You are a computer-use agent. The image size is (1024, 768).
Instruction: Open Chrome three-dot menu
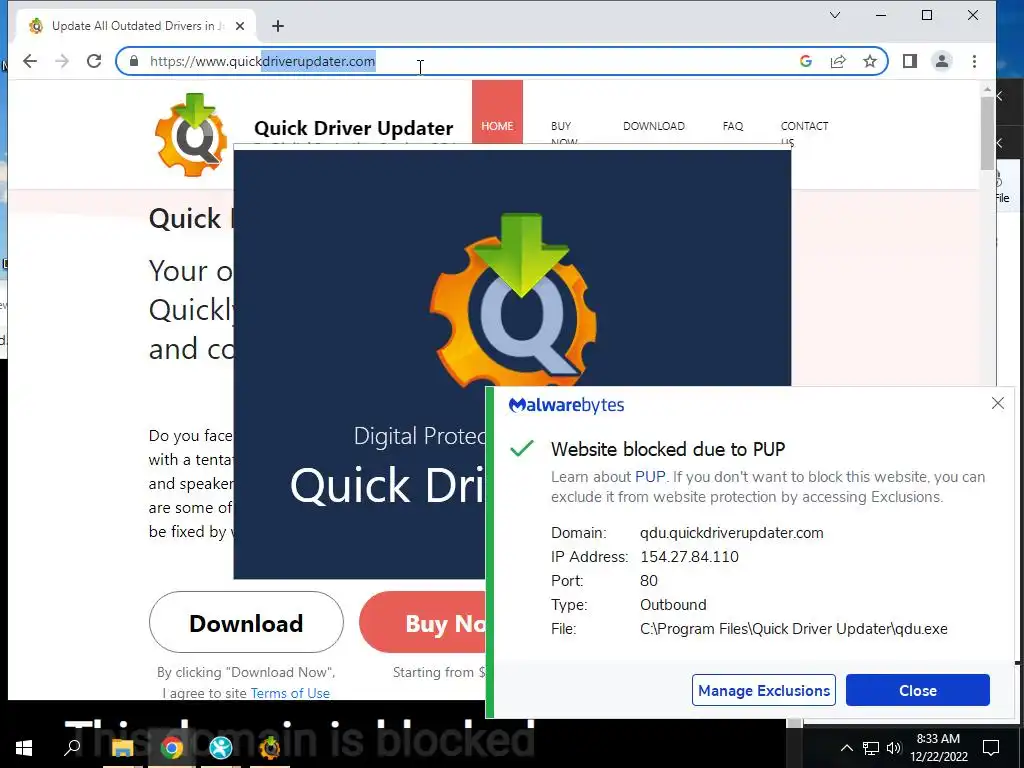[x=974, y=61]
